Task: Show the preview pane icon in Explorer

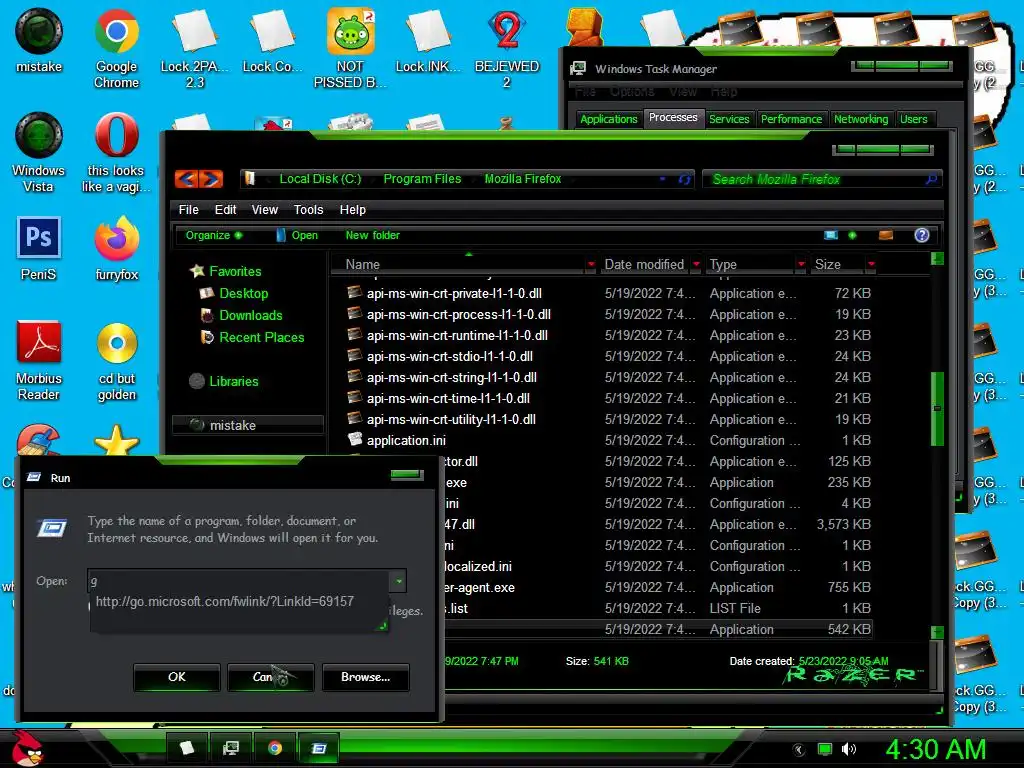Action: coord(886,235)
